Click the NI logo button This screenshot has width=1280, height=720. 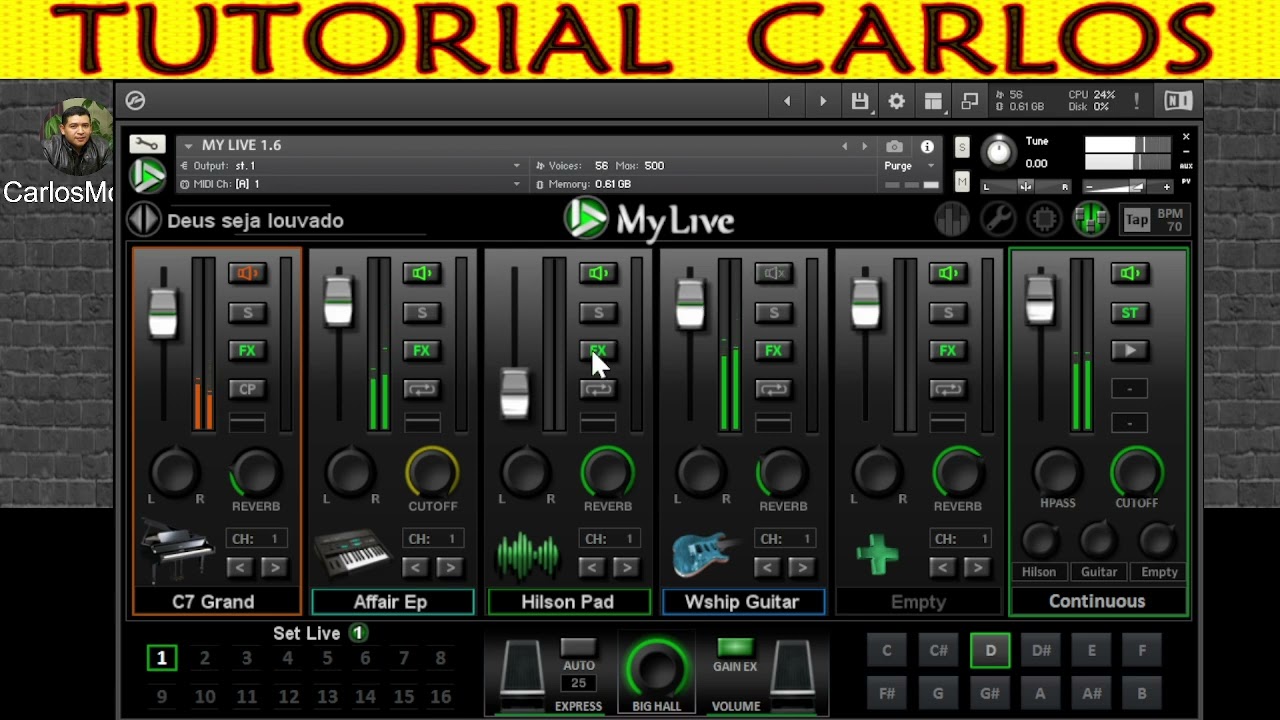[x=1177, y=101]
